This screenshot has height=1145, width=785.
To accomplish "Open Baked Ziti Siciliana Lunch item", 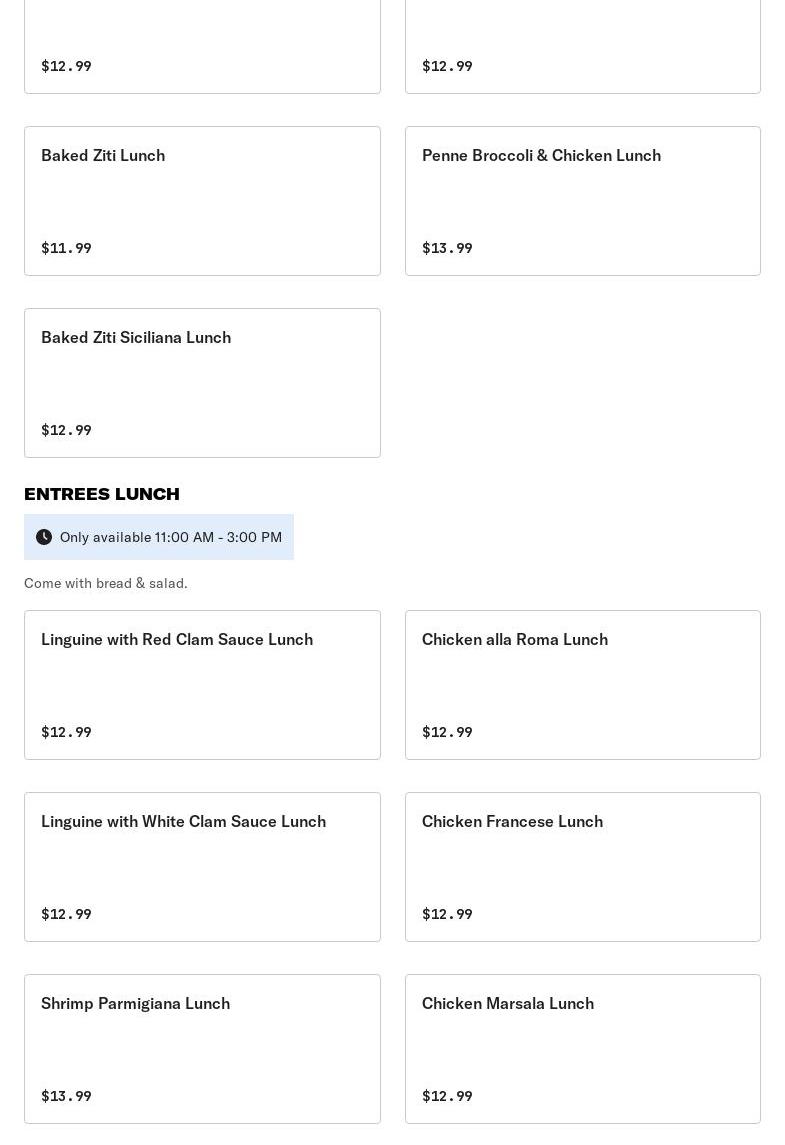I will point(136,337).
